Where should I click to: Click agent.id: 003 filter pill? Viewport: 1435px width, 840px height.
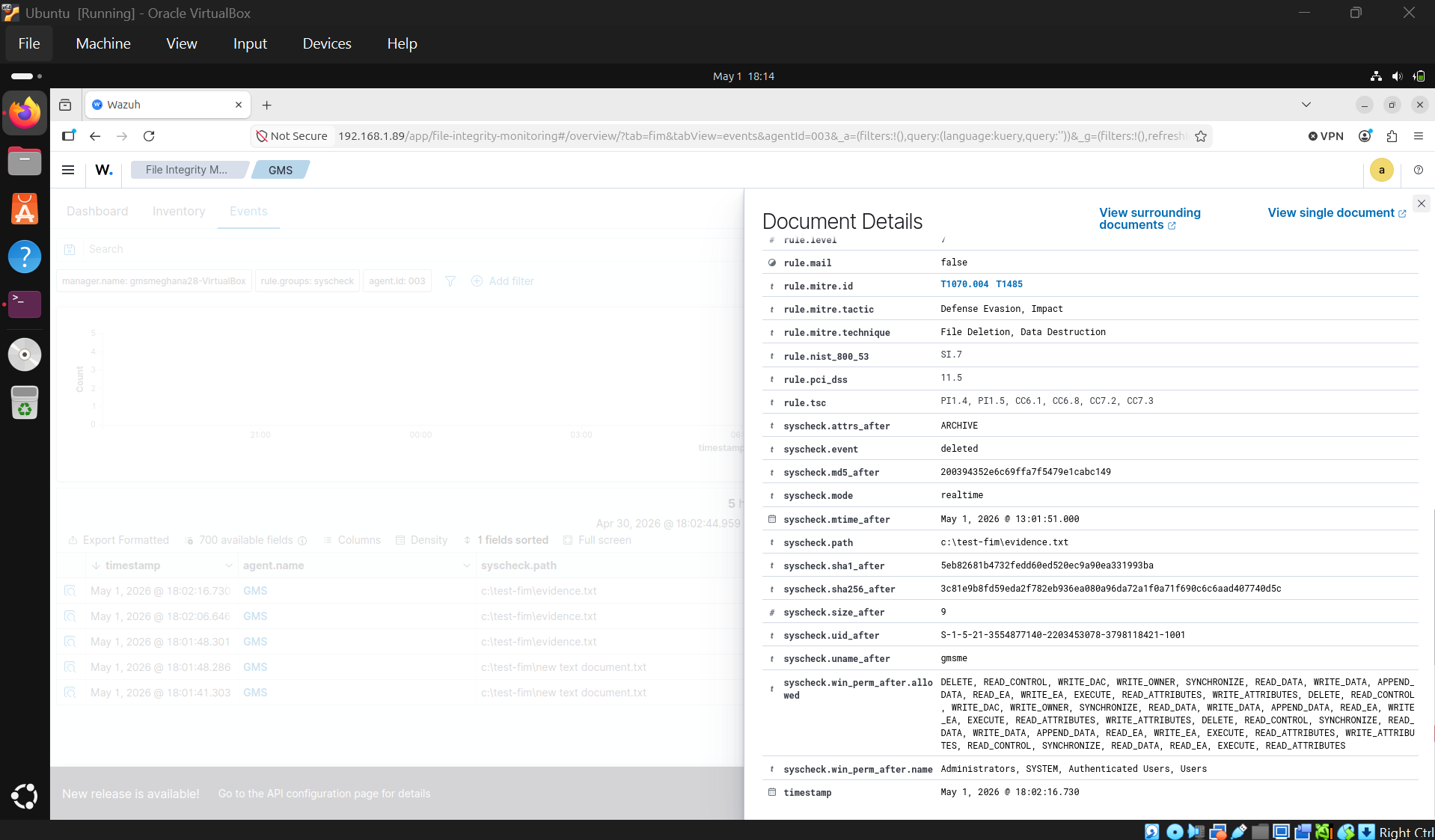tap(397, 281)
